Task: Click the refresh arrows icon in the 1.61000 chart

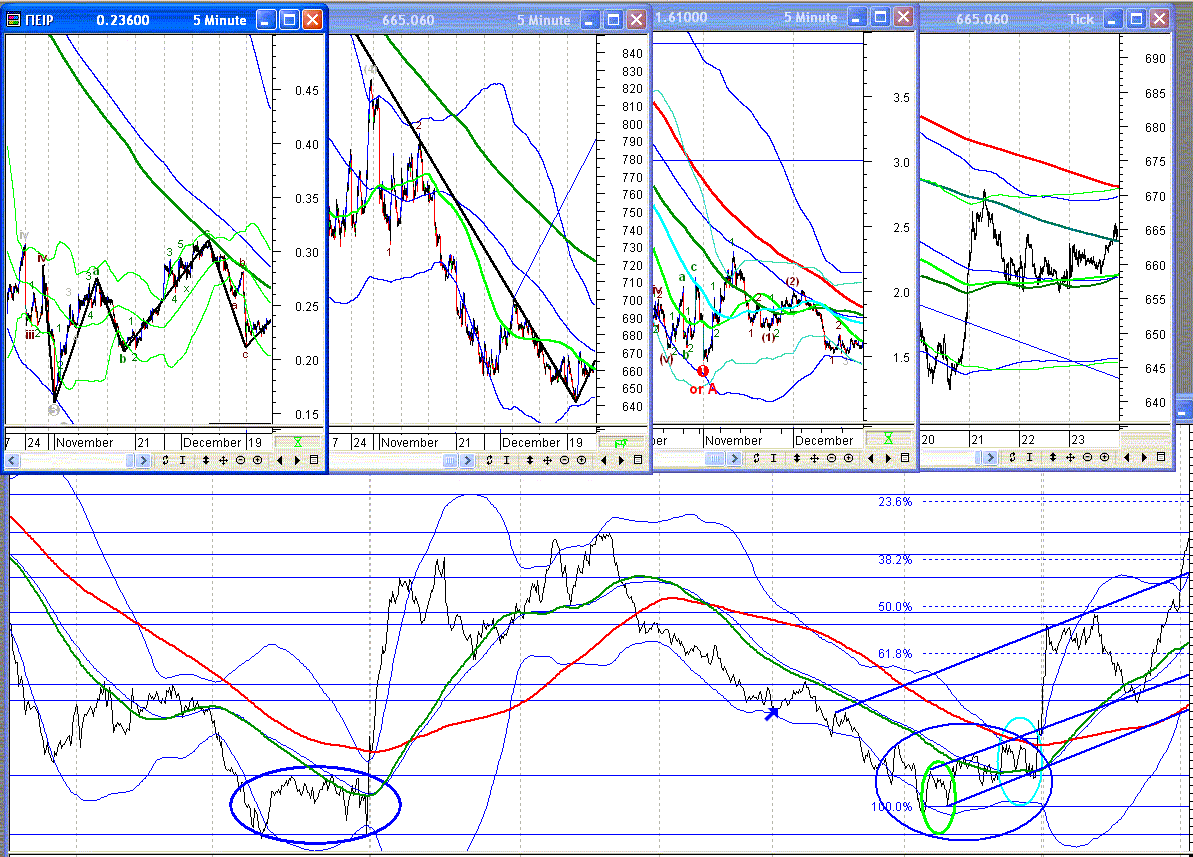Action: click(x=756, y=458)
